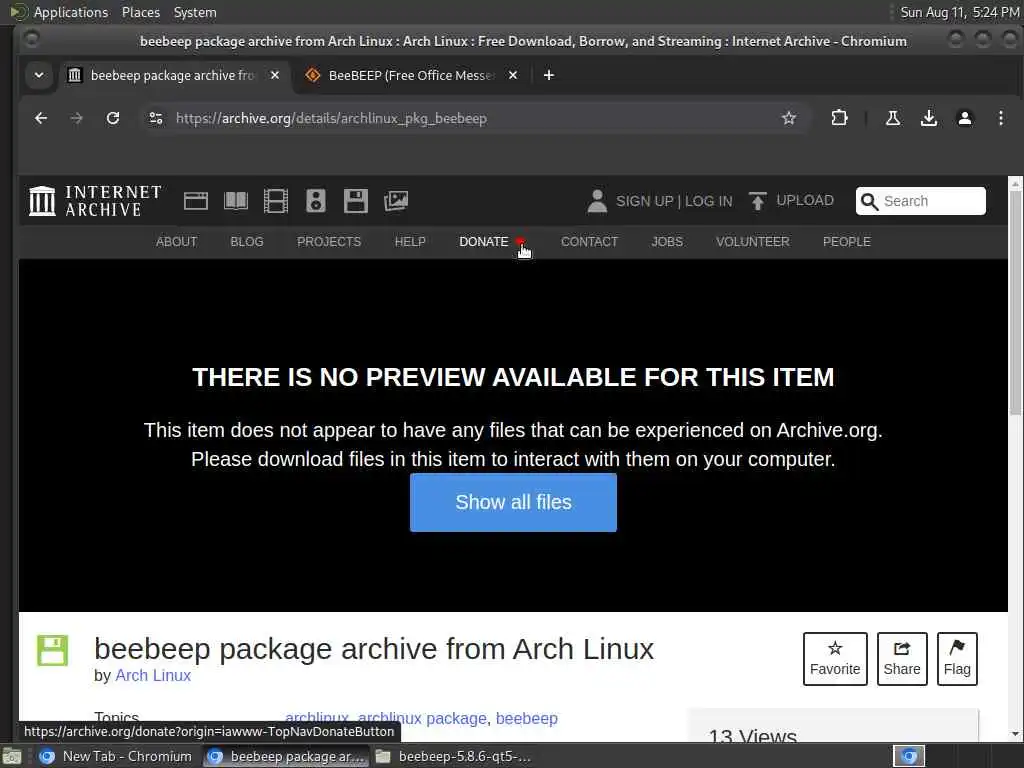1024x768 pixels.
Task: Reload the page
Action: tap(113, 118)
